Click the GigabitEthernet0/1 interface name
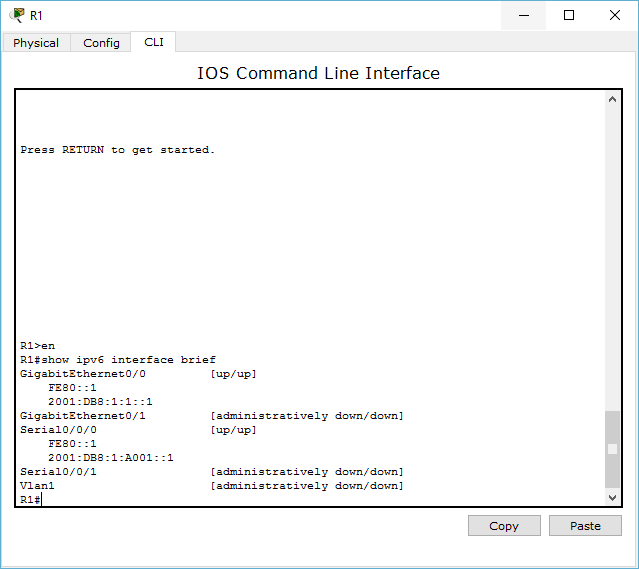The width and height of the screenshot is (639, 569). click(83, 416)
